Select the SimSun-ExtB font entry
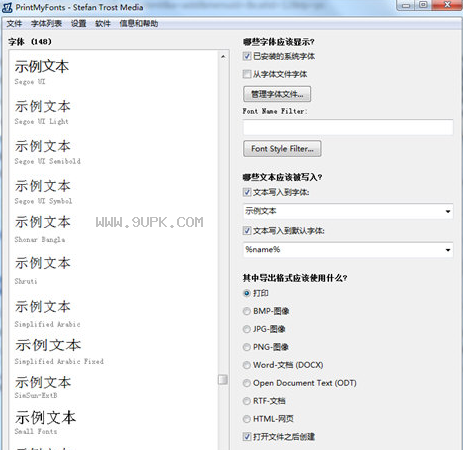 [42, 387]
